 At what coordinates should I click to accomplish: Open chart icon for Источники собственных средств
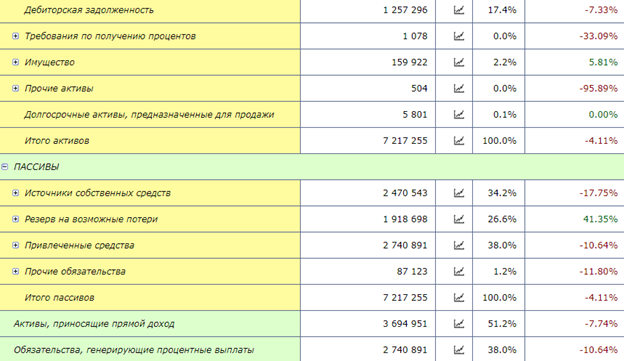click(x=459, y=193)
